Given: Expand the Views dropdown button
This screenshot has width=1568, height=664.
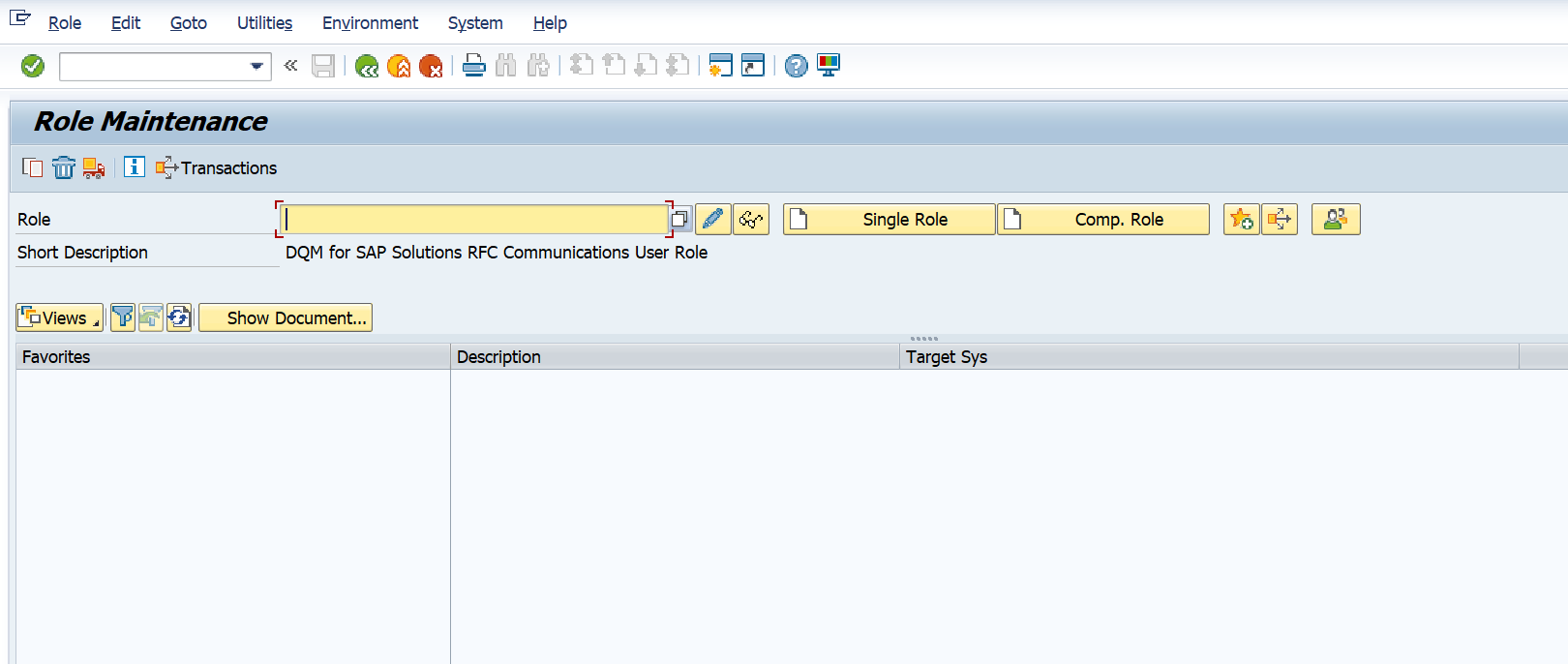Looking at the screenshot, I should pos(60,317).
